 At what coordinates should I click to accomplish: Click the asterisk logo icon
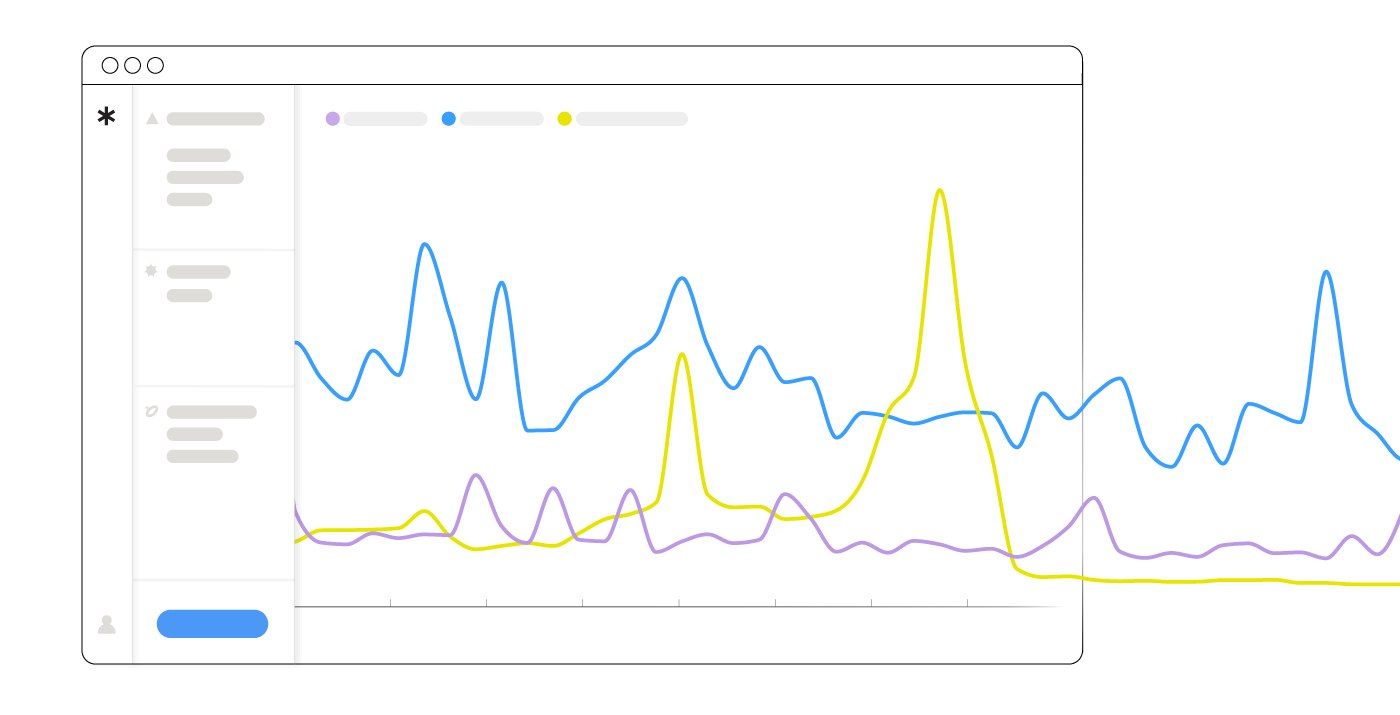106,117
